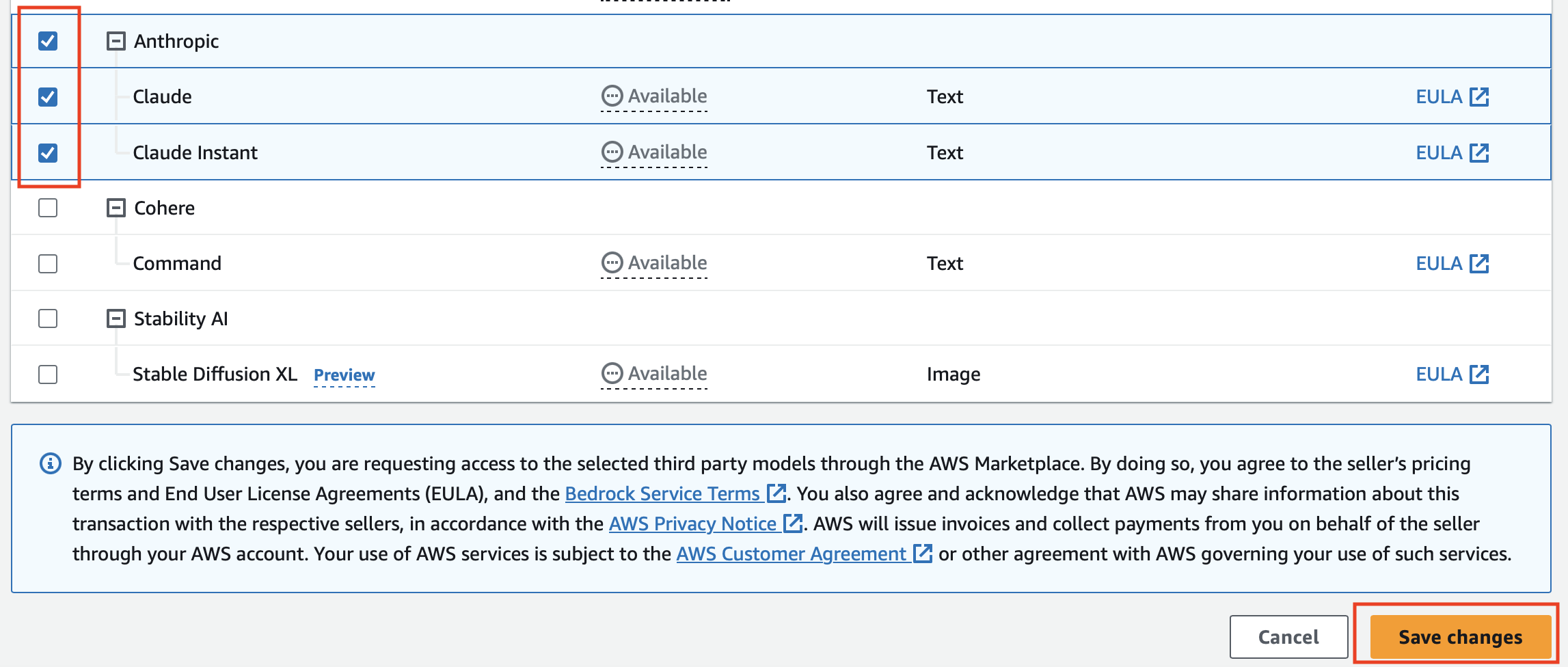Viewport: 1568px width, 667px height.
Task: Click external link icon beside Stable Diffusion EULA
Action: click(x=1479, y=375)
